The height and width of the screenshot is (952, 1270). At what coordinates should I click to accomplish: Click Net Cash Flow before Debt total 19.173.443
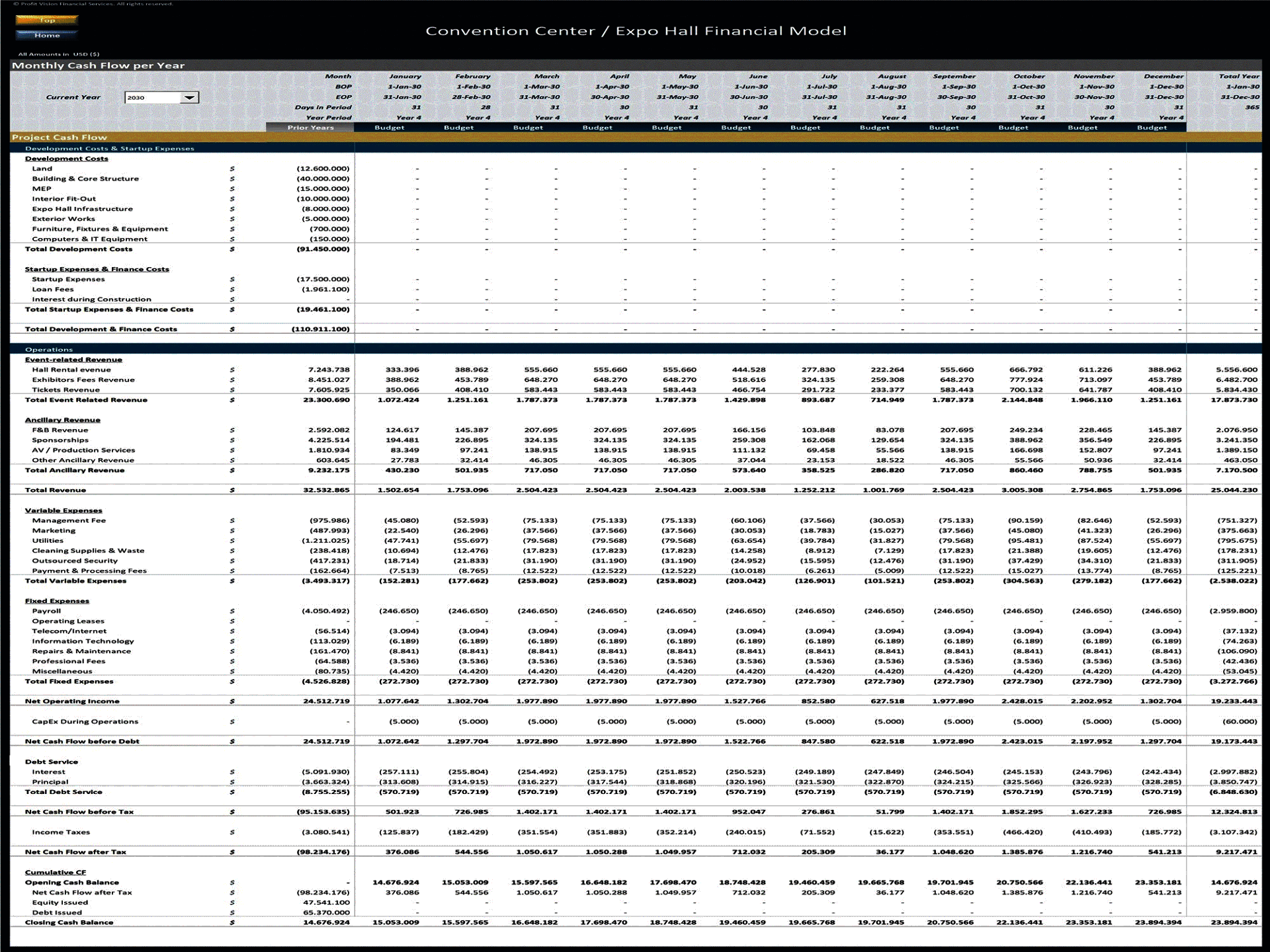click(1234, 742)
